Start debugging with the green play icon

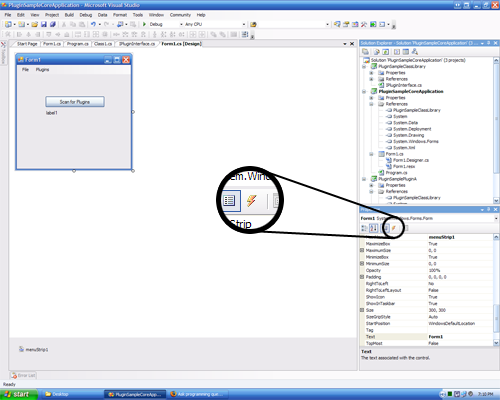coord(144,24)
